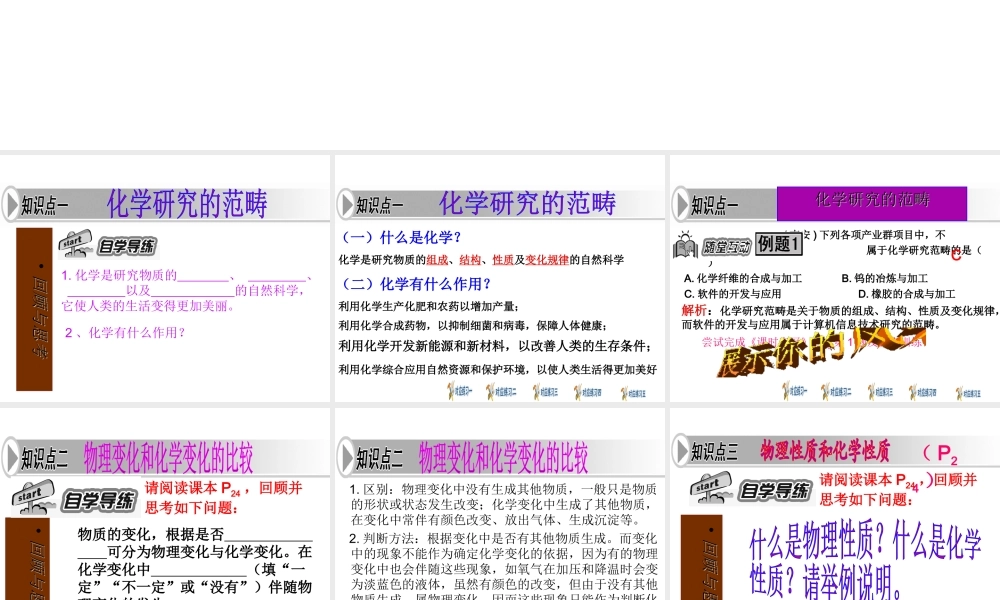
Task: Click the paragraph starting 1. 区别：物理变化中
Action: click(503, 504)
